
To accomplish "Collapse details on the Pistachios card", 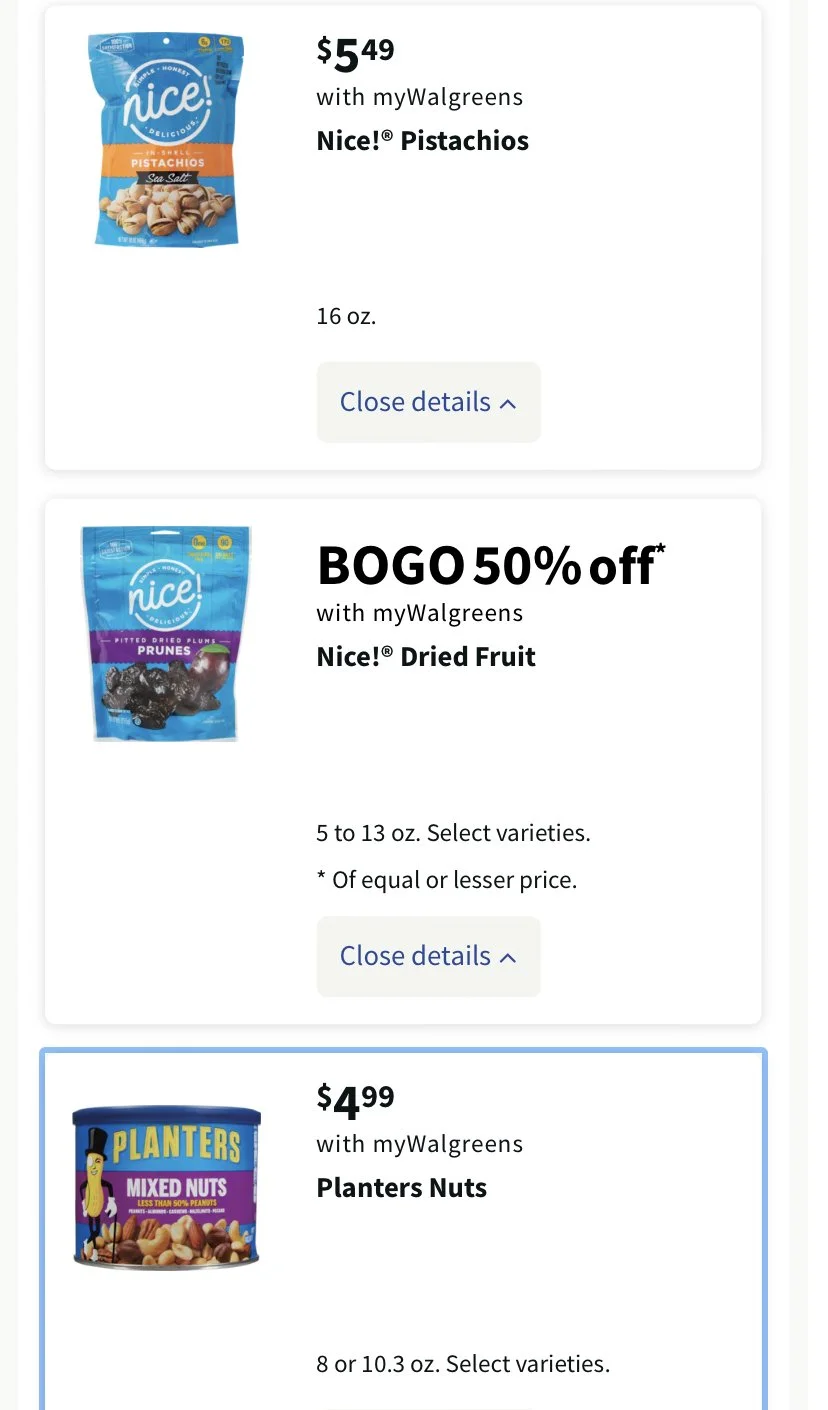I will [428, 402].
